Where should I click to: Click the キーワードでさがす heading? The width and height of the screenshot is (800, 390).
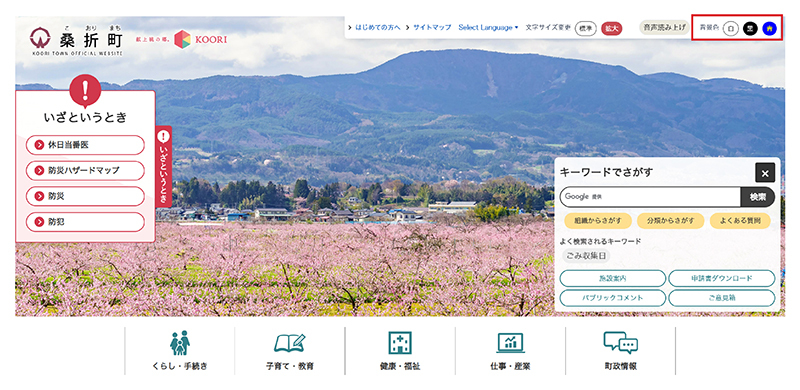[x=606, y=173]
